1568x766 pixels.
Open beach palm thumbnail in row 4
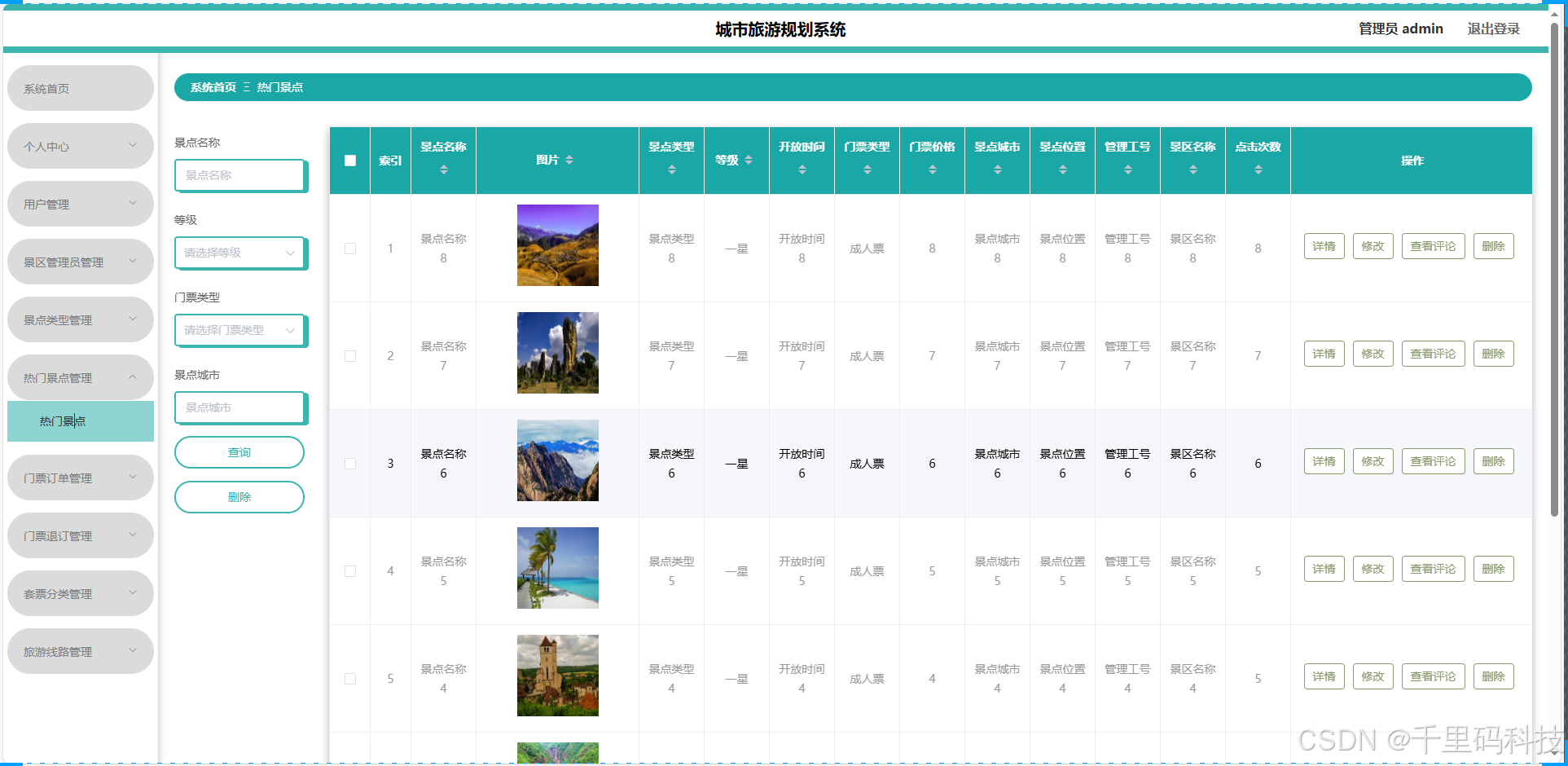[558, 568]
